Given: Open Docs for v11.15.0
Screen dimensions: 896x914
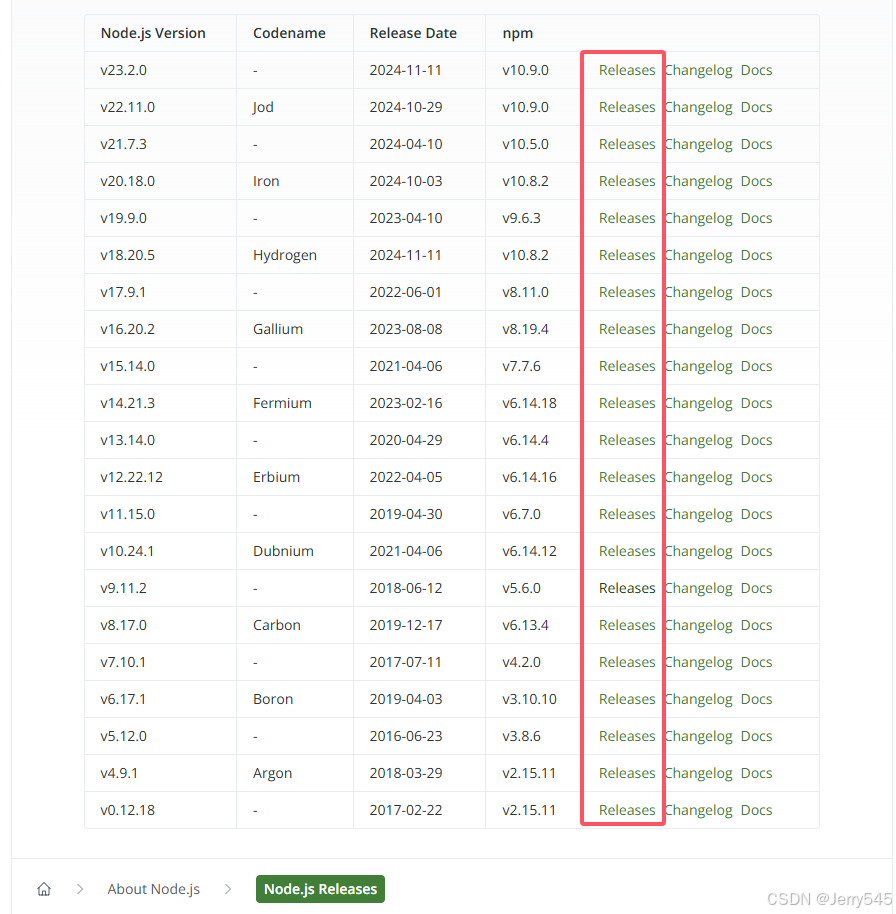Looking at the screenshot, I should click(756, 514).
